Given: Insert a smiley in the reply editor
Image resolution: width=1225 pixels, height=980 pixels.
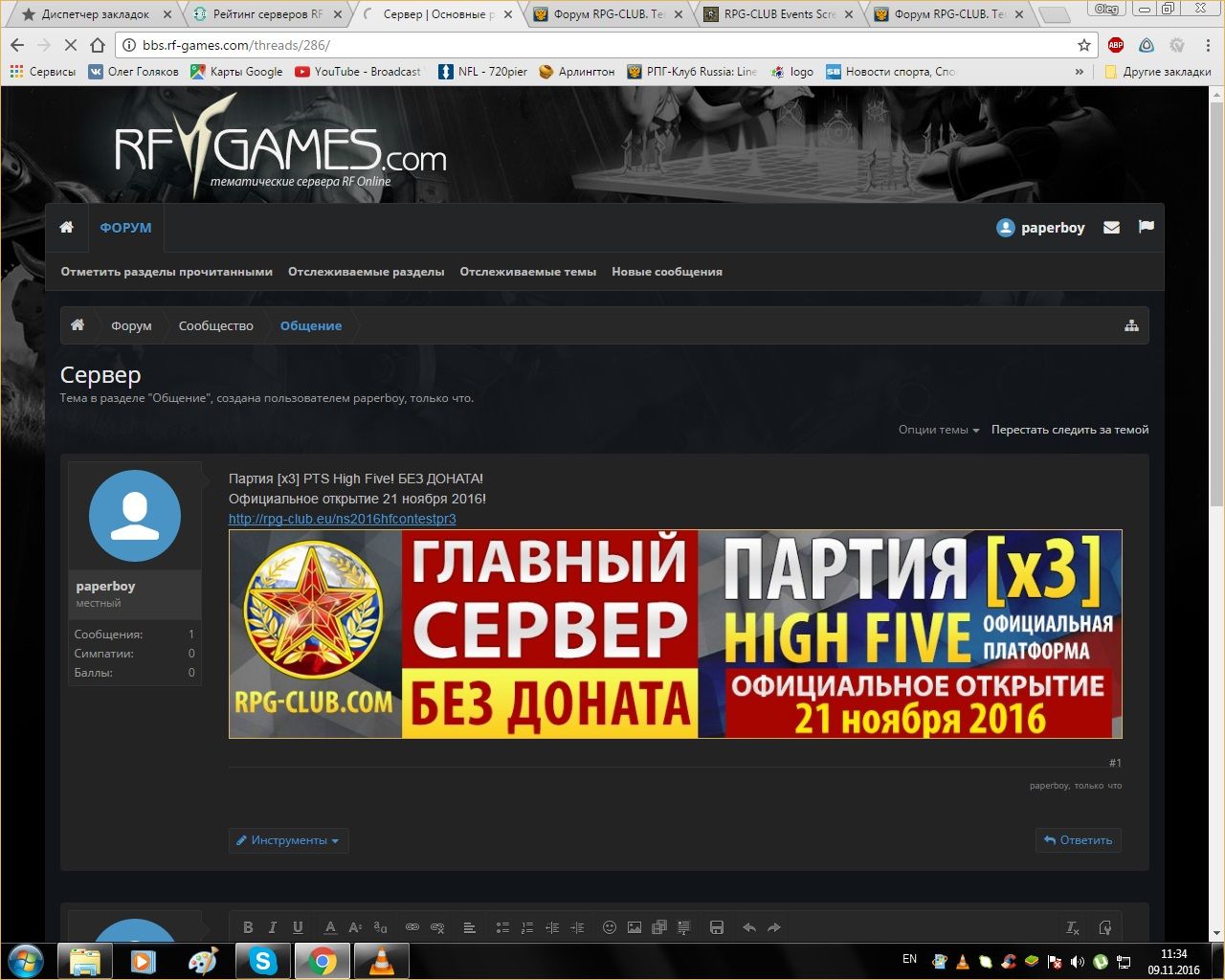Looking at the screenshot, I should point(610,927).
